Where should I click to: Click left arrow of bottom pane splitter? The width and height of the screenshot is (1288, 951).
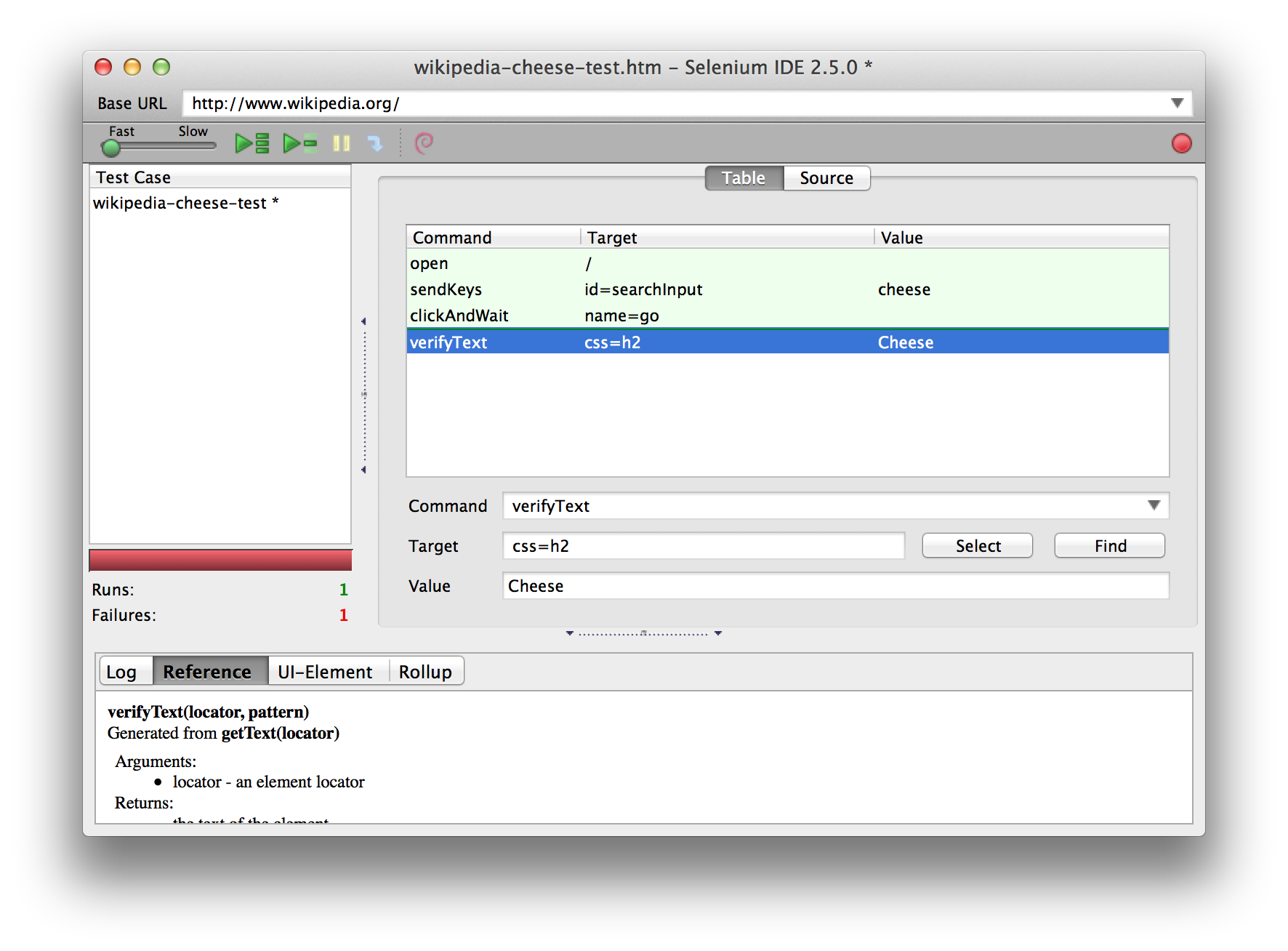pyautogui.click(x=570, y=633)
